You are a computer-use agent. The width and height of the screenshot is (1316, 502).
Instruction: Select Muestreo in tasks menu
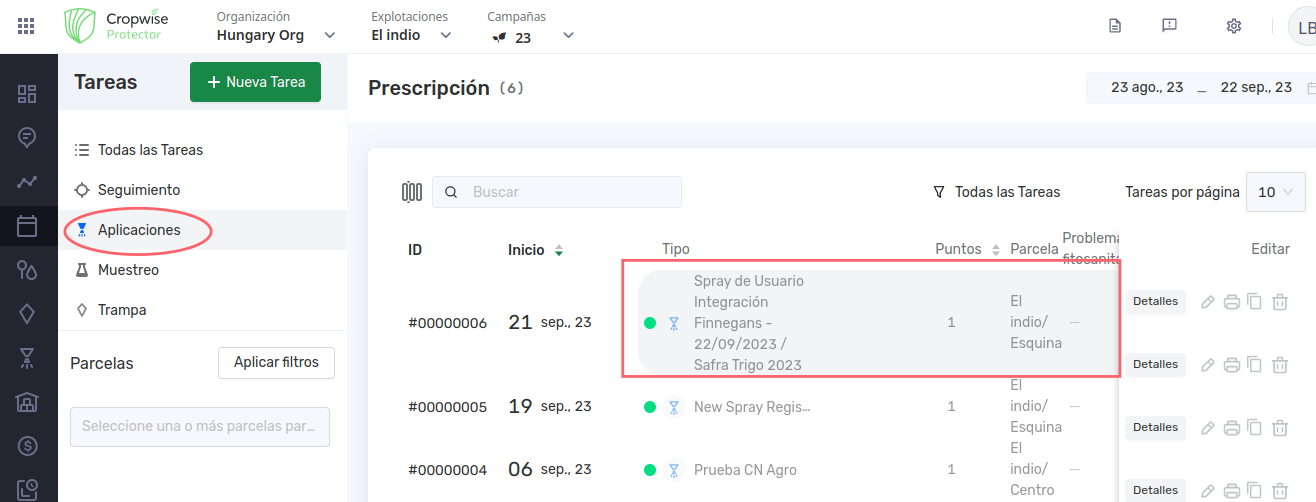127,270
